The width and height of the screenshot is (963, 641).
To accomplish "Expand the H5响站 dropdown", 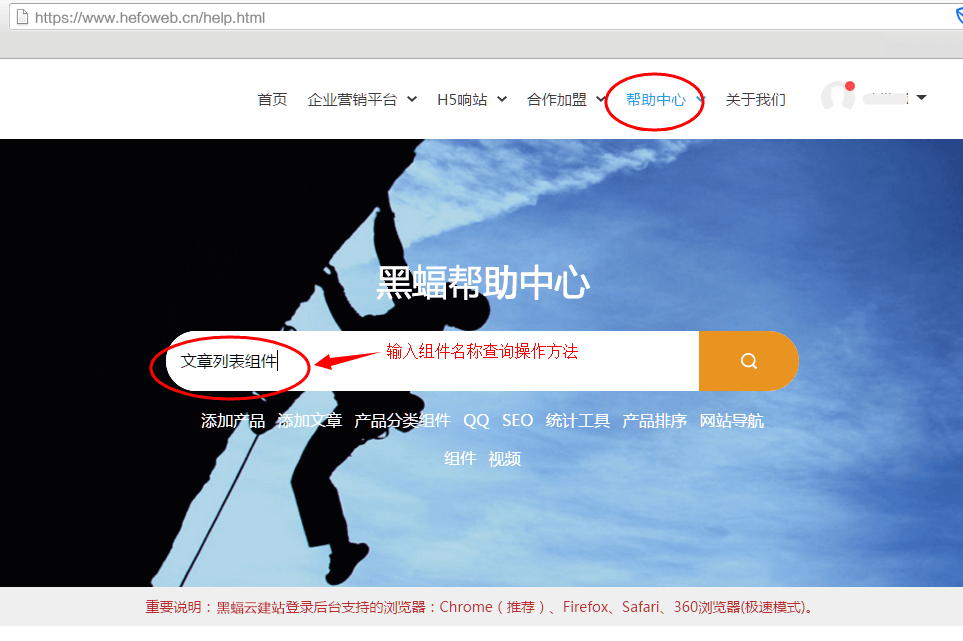I will click(465, 99).
